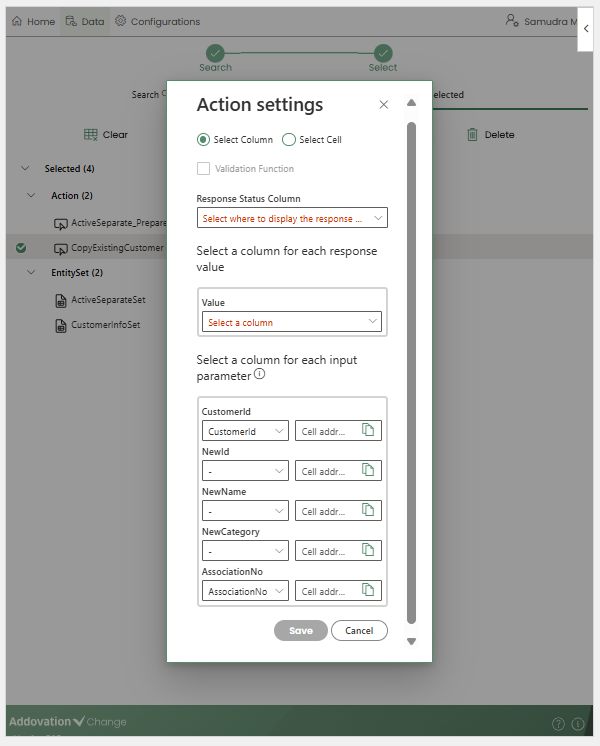The width and height of the screenshot is (600, 746).
Task: Open the Response Status Column dropdown
Action: click(x=292, y=218)
